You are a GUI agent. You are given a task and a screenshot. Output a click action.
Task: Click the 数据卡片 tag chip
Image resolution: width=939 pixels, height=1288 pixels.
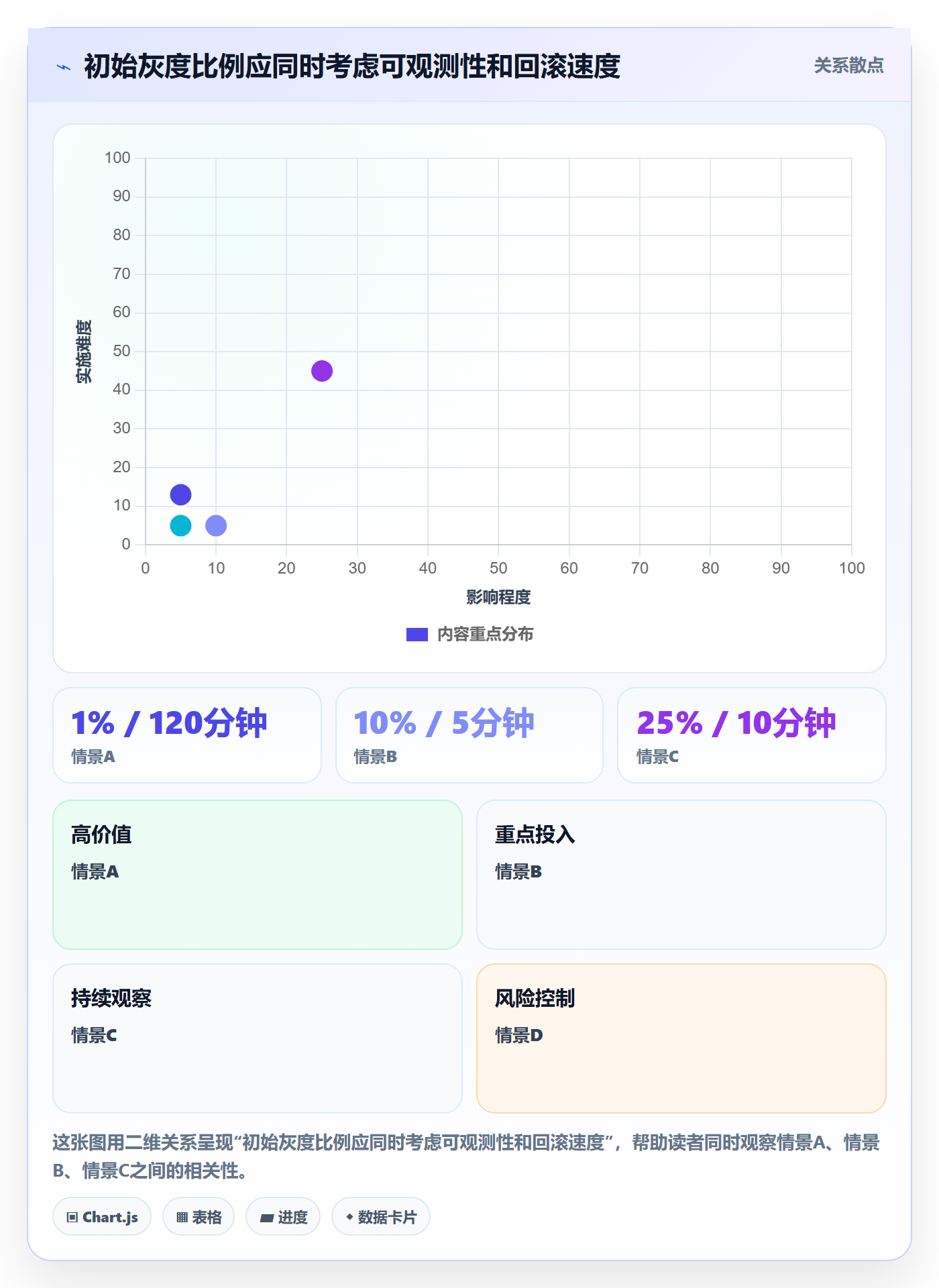[381, 1217]
